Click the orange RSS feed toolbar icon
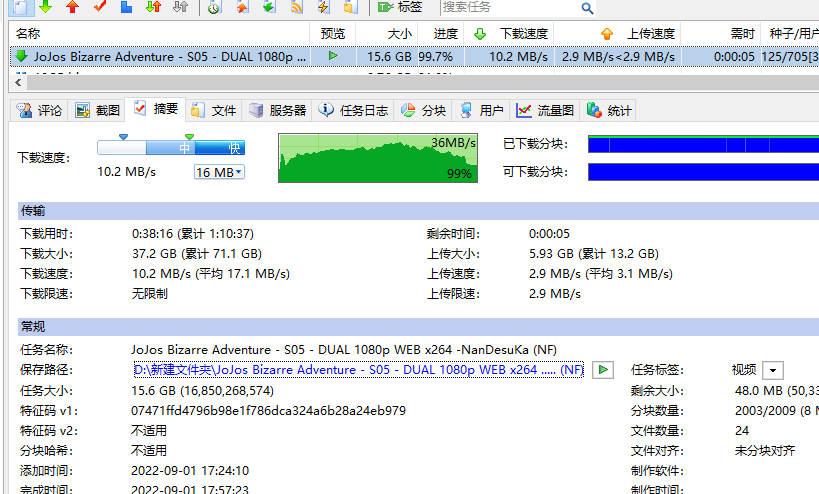Screen dimensions: 819x494 coord(296,7)
